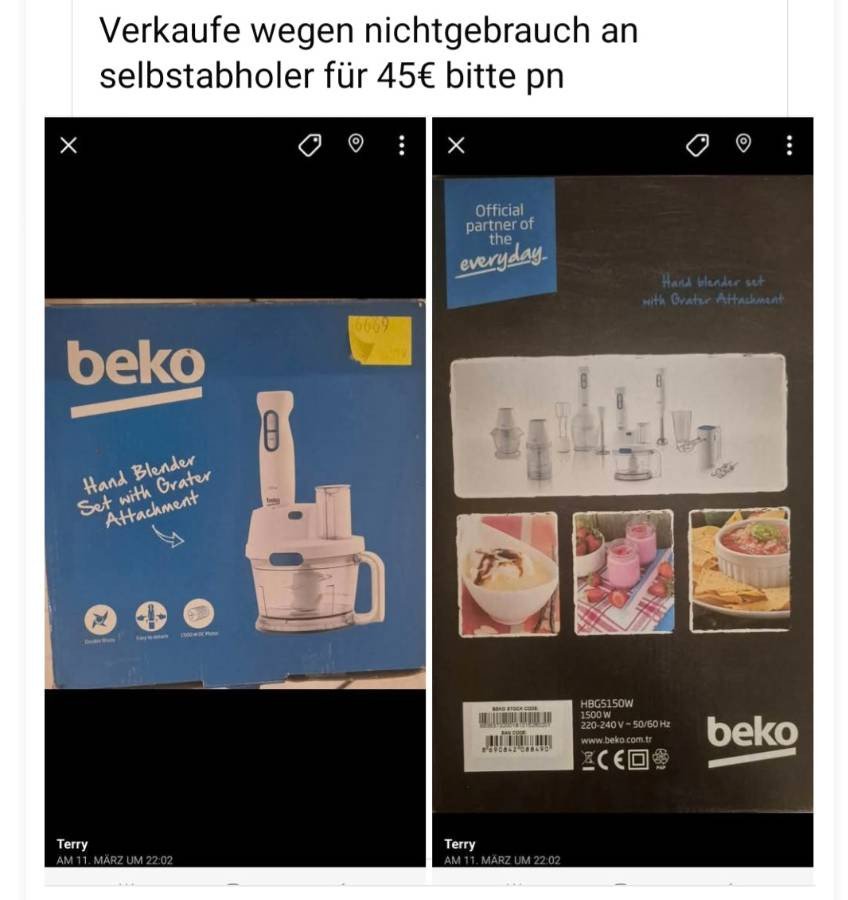Tap the location pin above the black box-back photo

pyautogui.click(x=744, y=143)
